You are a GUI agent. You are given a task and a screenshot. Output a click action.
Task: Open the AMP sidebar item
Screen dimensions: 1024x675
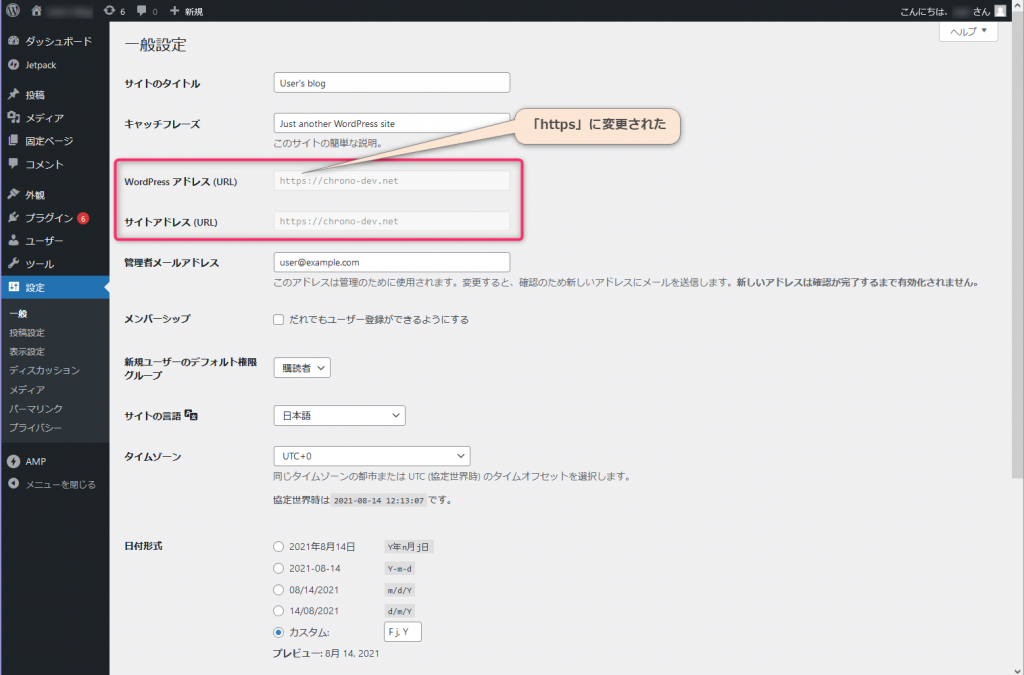coord(36,461)
